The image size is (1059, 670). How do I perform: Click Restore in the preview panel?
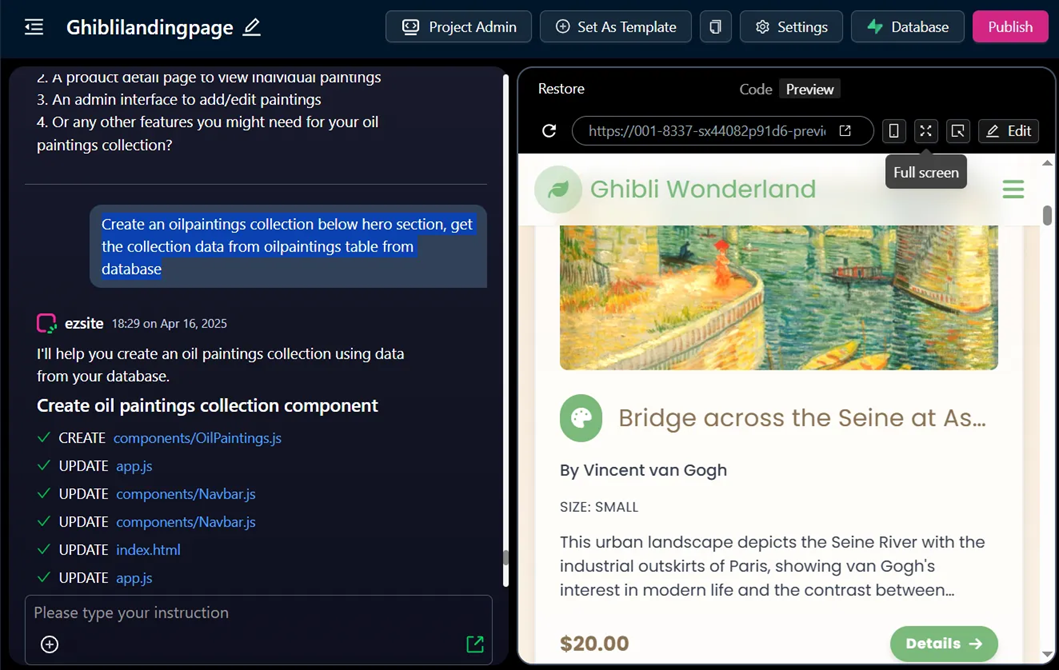561,88
